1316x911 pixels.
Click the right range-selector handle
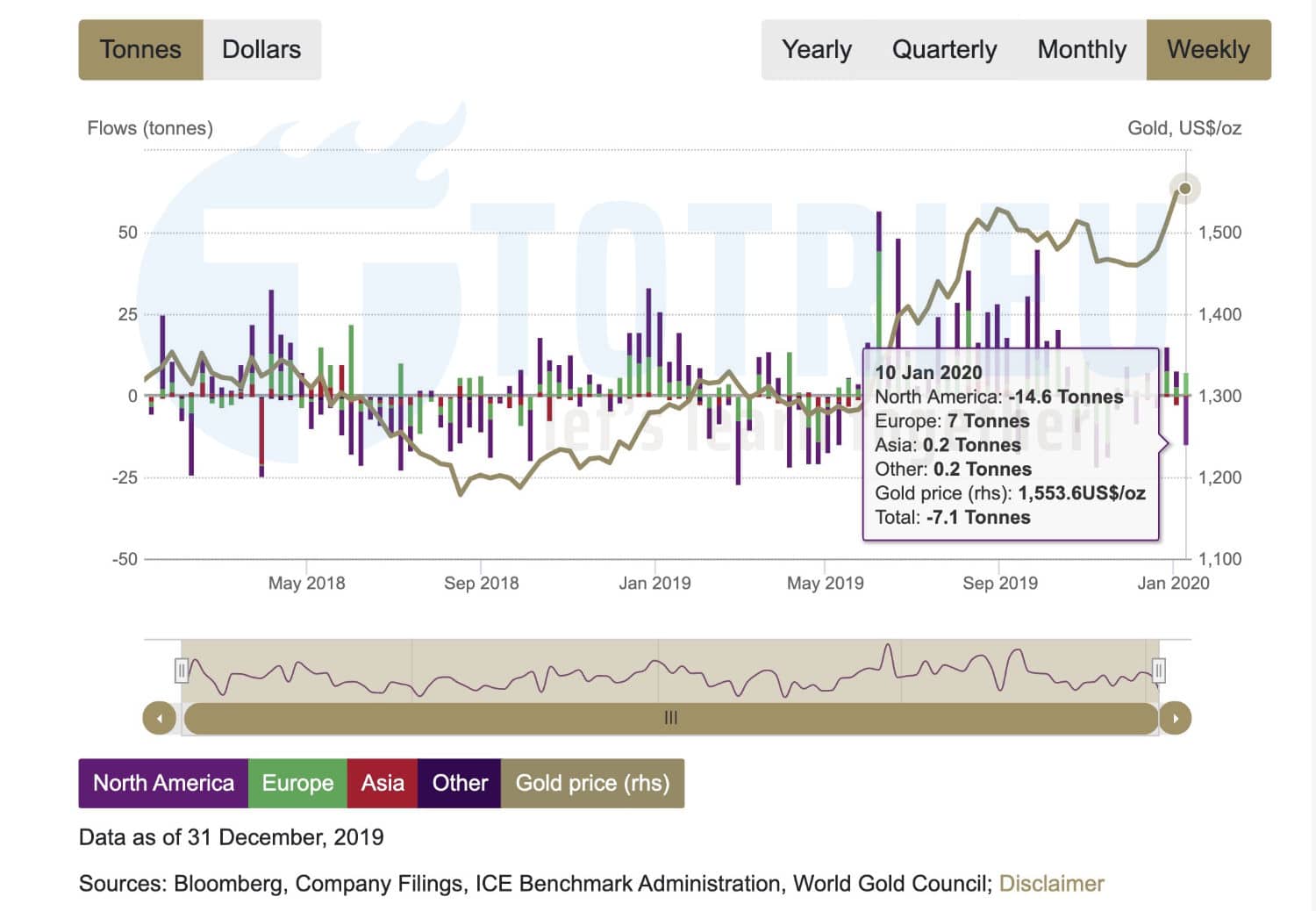coord(1158,671)
